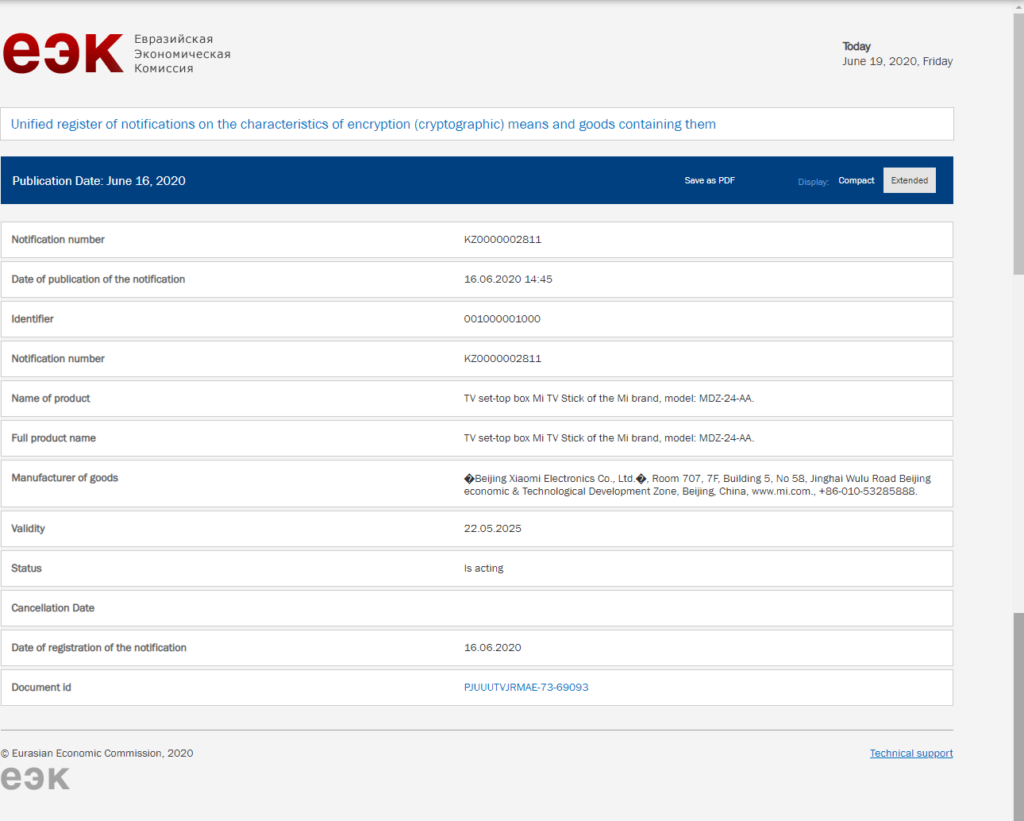This screenshot has height=821, width=1024.
Task: Click the red EEK logo at top
Action: 63,54
